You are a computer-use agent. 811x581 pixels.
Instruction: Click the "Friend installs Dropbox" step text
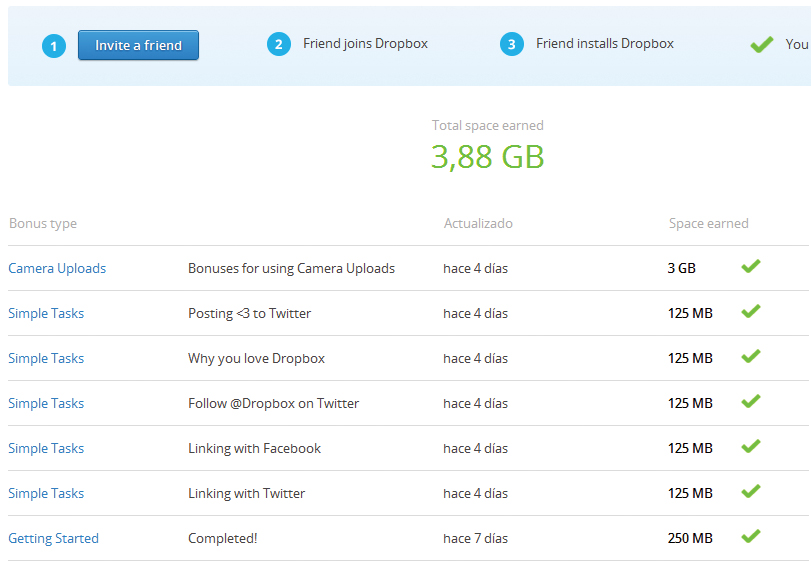click(x=605, y=44)
